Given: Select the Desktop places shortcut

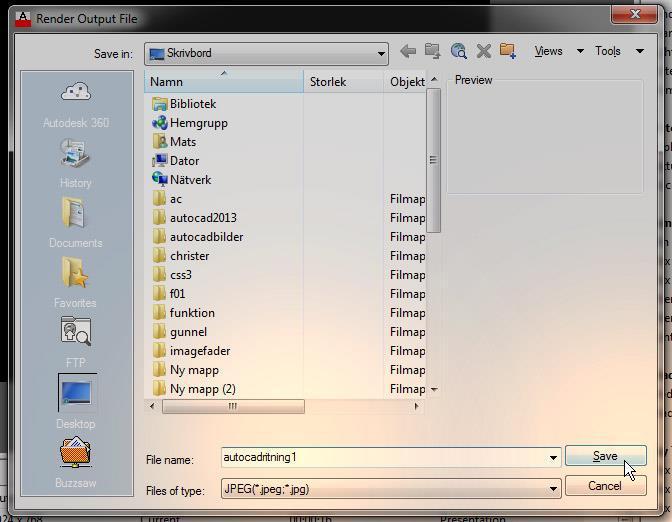Looking at the screenshot, I should point(76,402).
